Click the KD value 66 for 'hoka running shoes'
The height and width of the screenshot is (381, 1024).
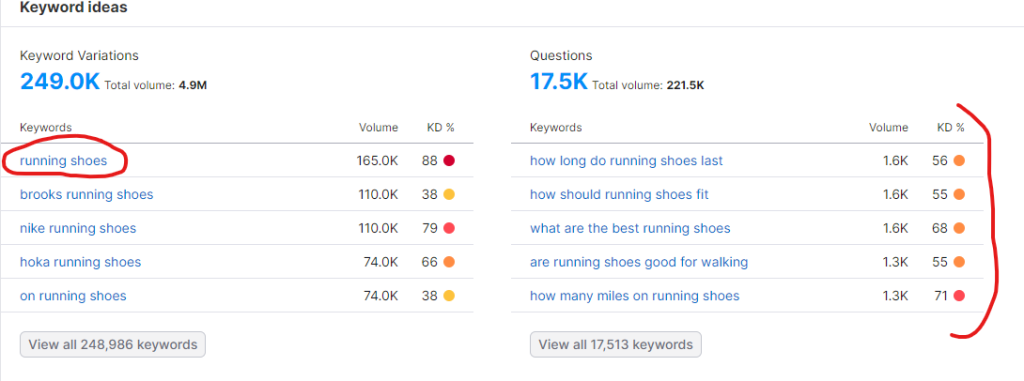tap(429, 263)
